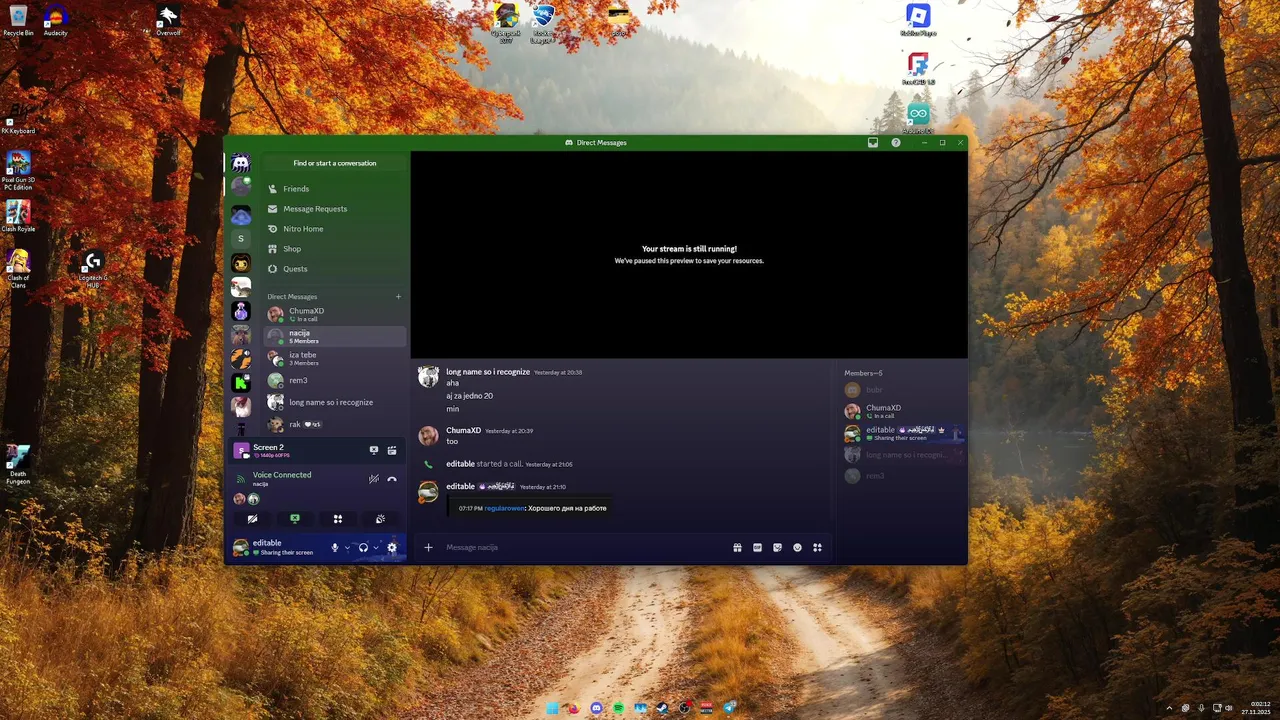Open Spotify from the taskbar
The image size is (1280, 720).
619,708
